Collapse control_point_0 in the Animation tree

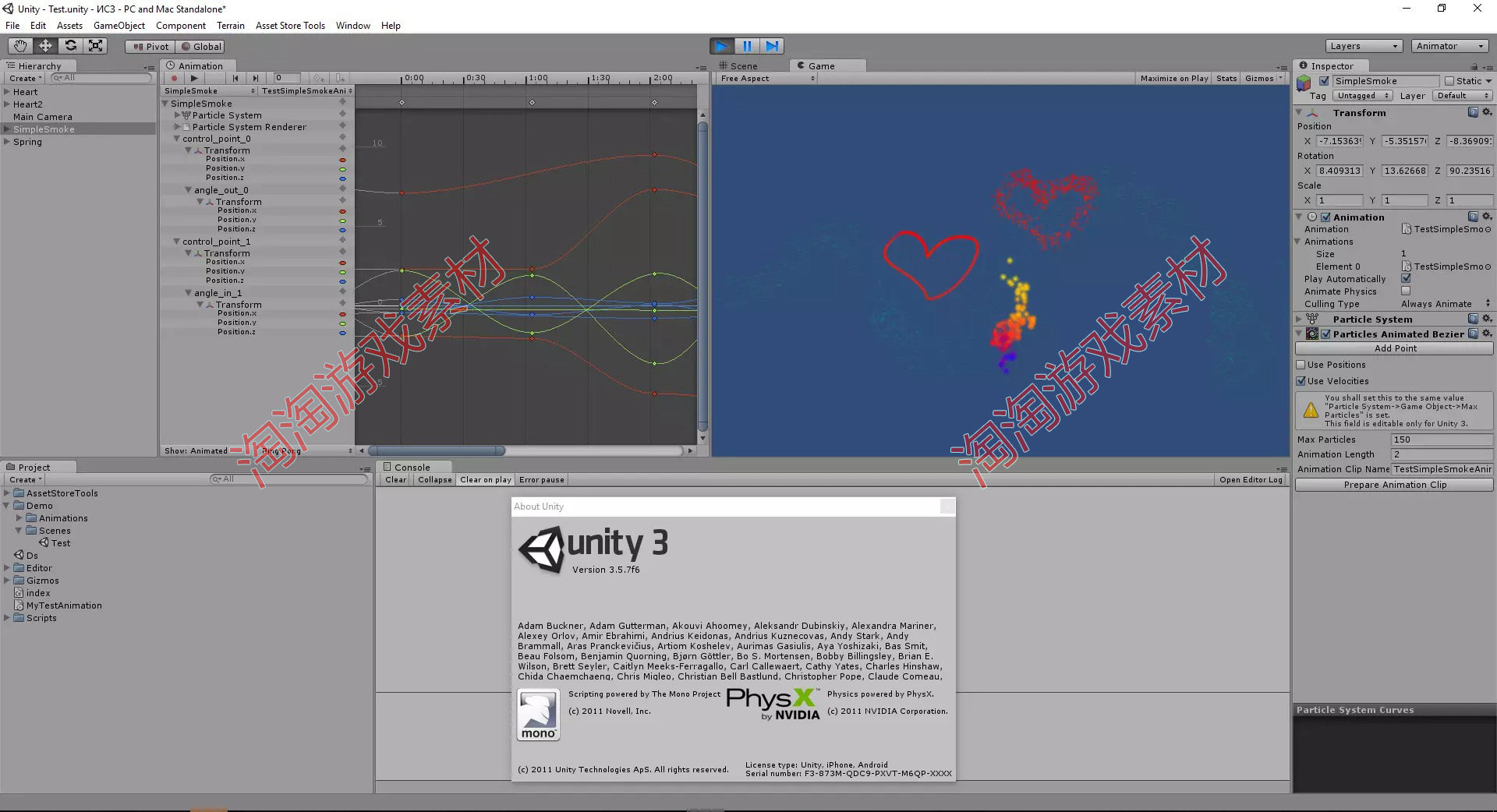(177, 139)
